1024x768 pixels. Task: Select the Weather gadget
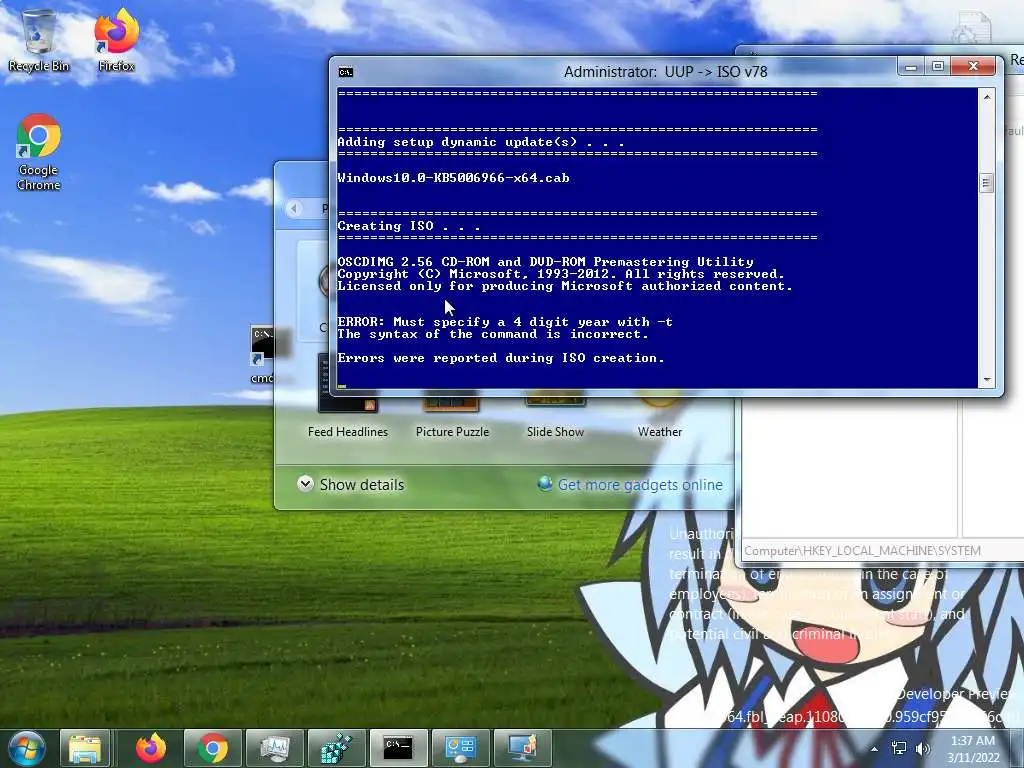pyautogui.click(x=660, y=415)
